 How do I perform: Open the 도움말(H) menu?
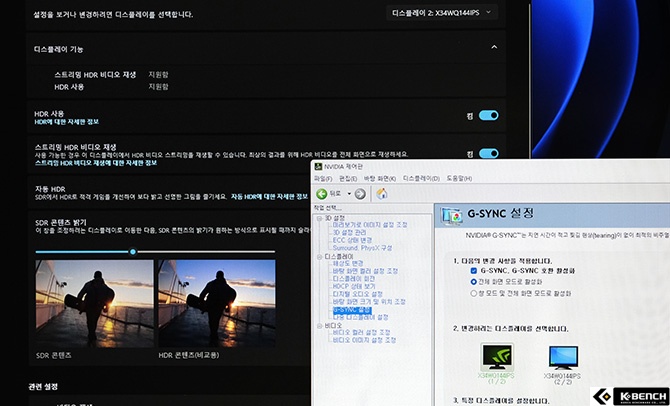459,179
